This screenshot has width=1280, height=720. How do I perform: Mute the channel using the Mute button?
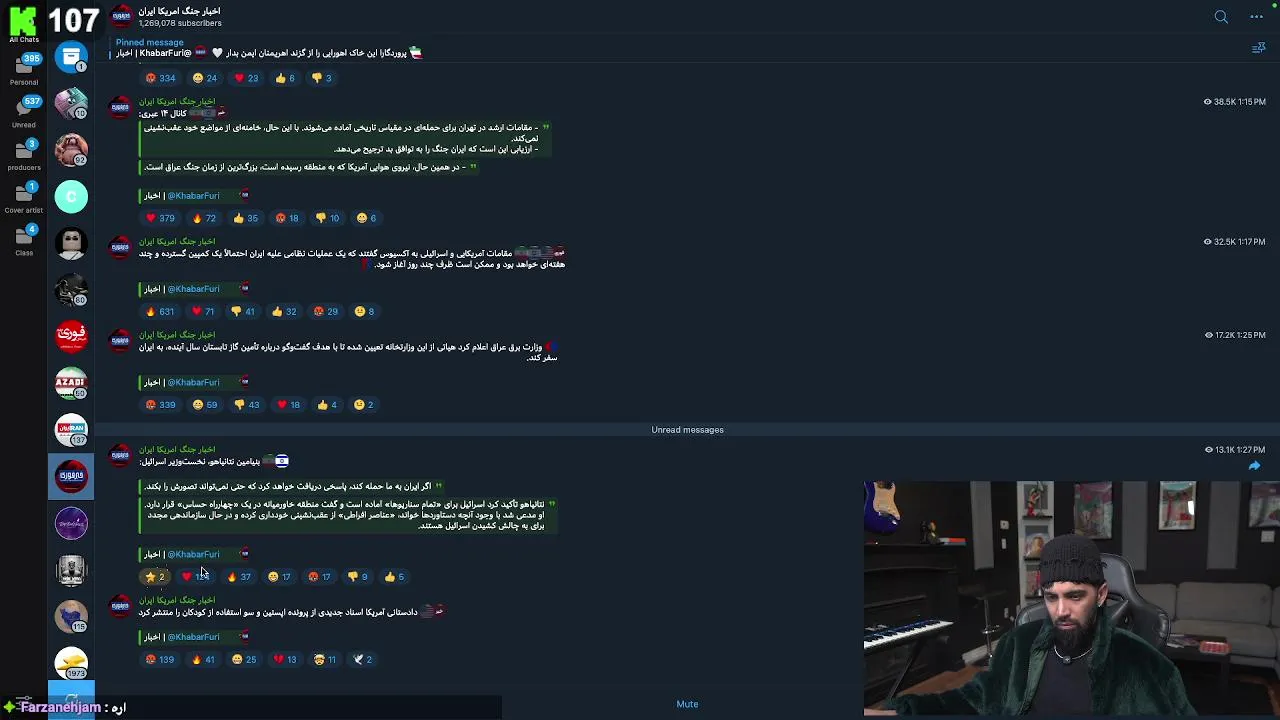pos(687,704)
